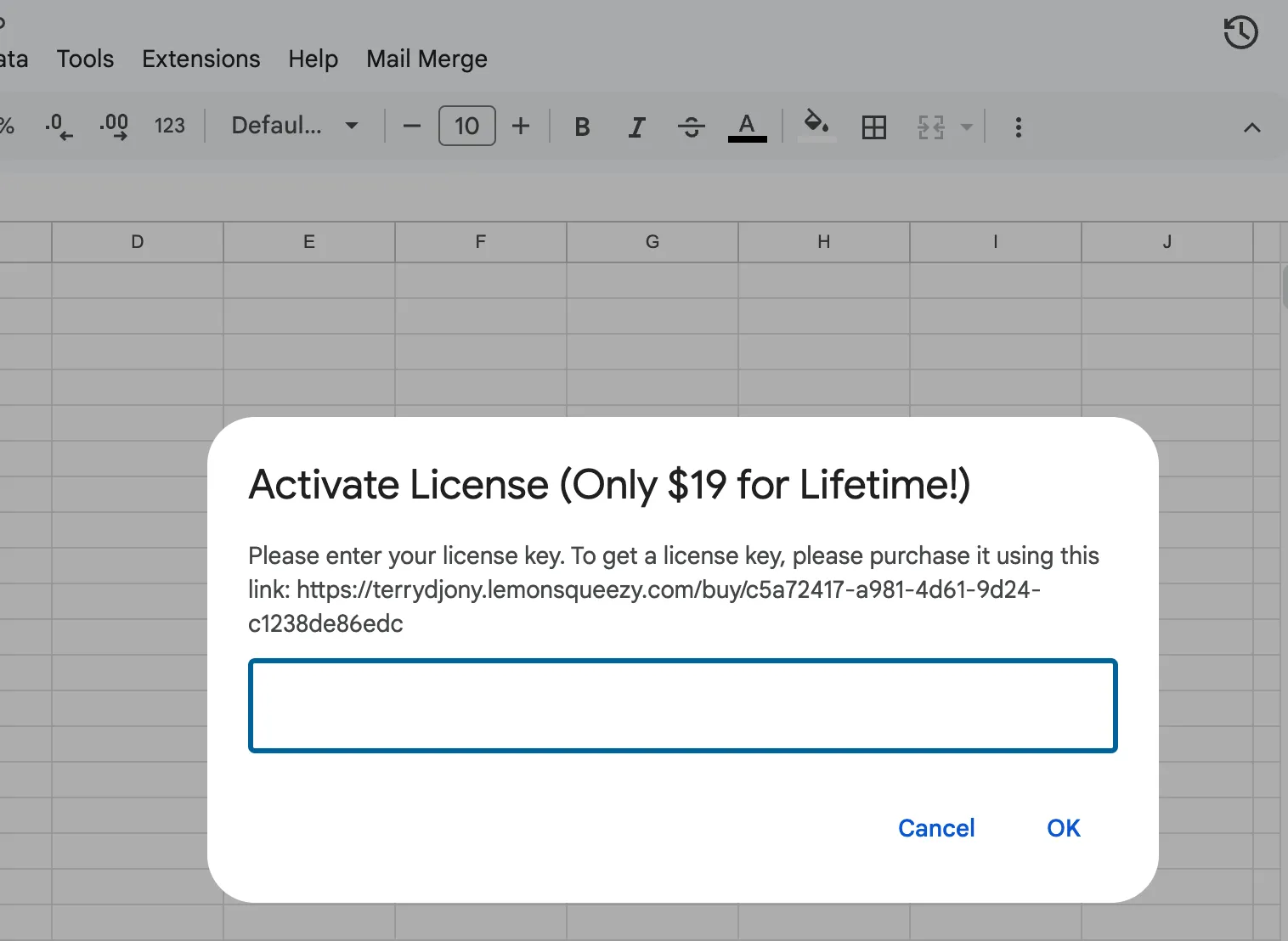Click Cancel in the license dialog

(x=936, y=828)
